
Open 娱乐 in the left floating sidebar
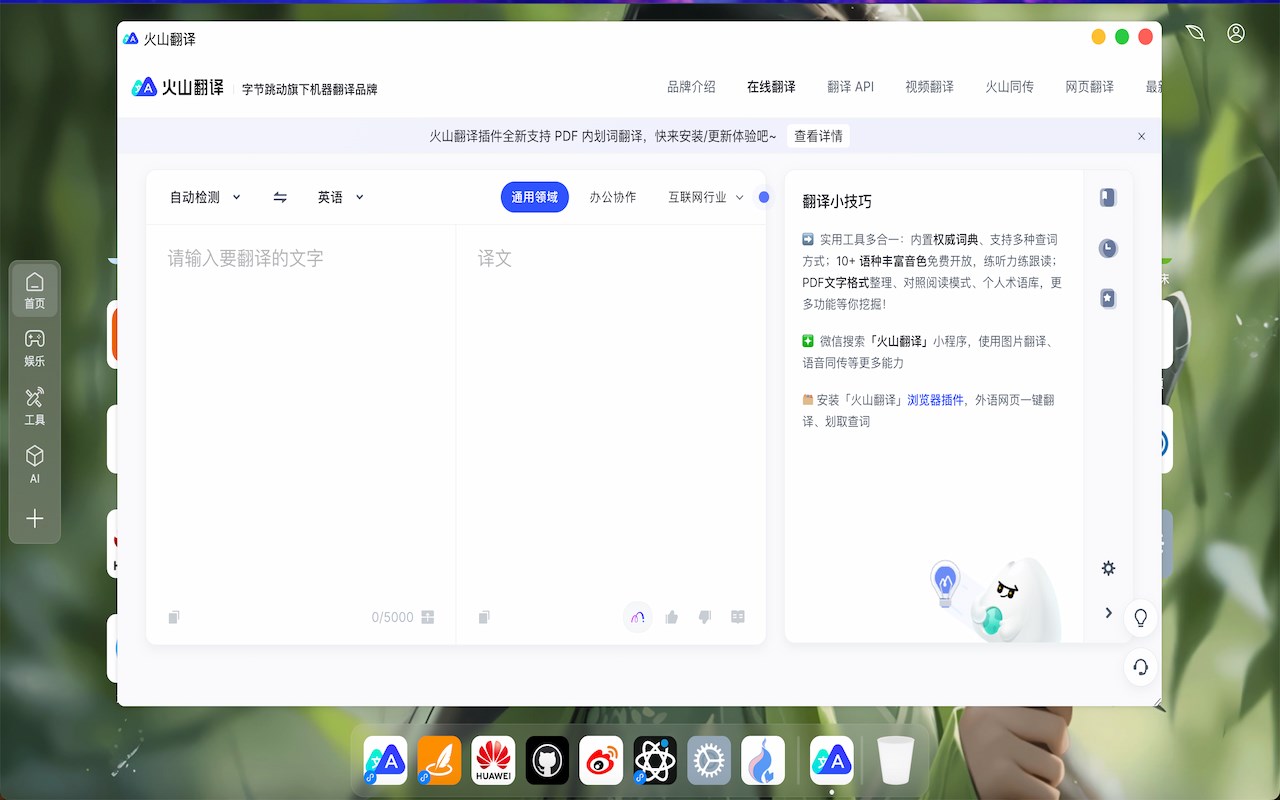35,348
